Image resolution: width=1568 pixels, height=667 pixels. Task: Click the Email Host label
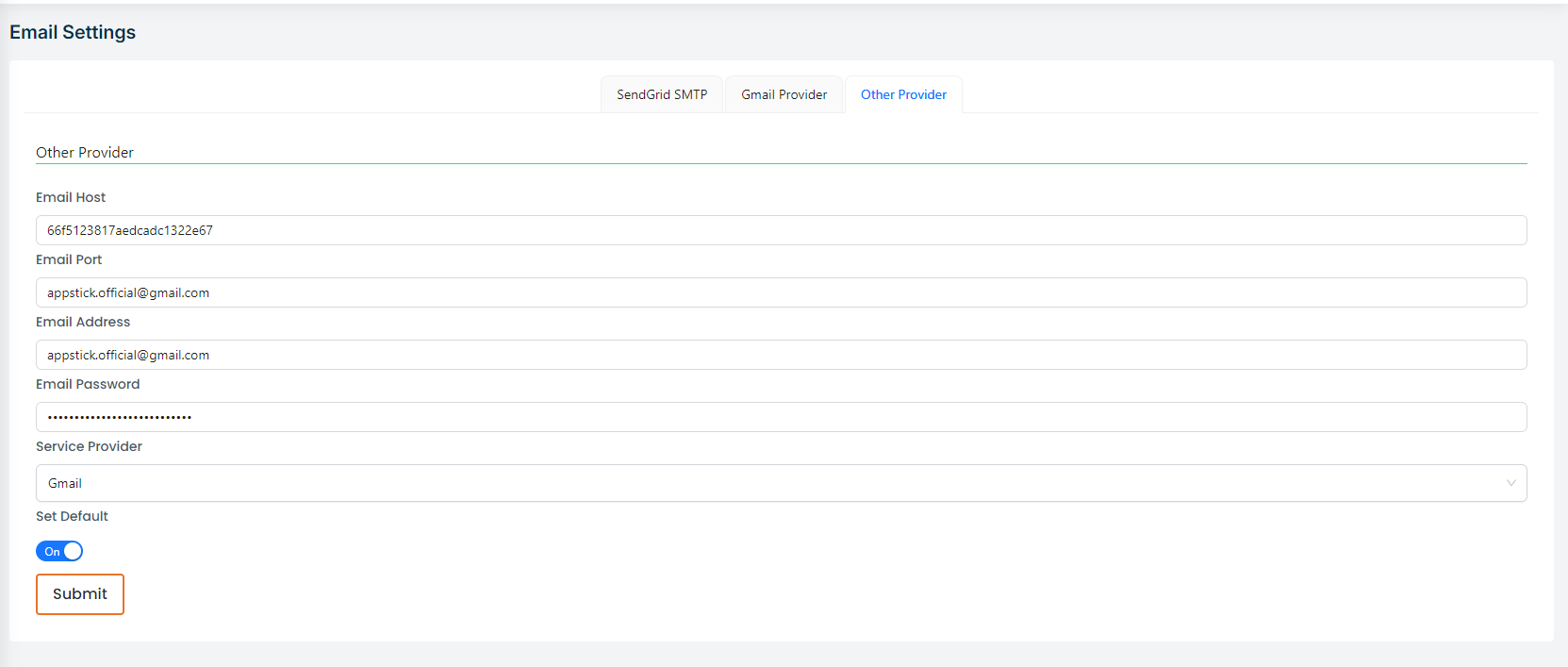click(x=71, y=197)
